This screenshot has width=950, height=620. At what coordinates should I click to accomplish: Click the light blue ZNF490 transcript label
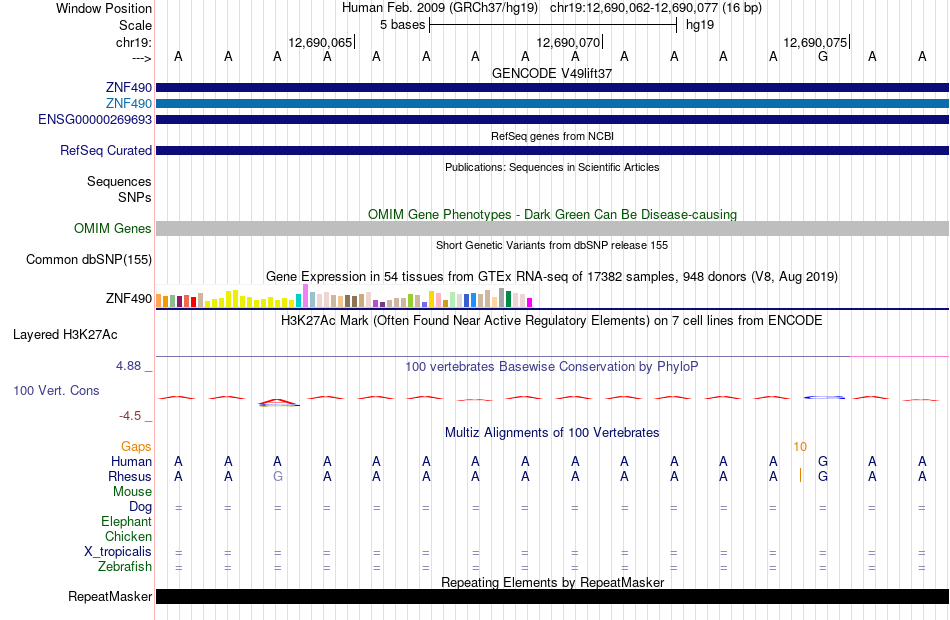click(128, 104)
